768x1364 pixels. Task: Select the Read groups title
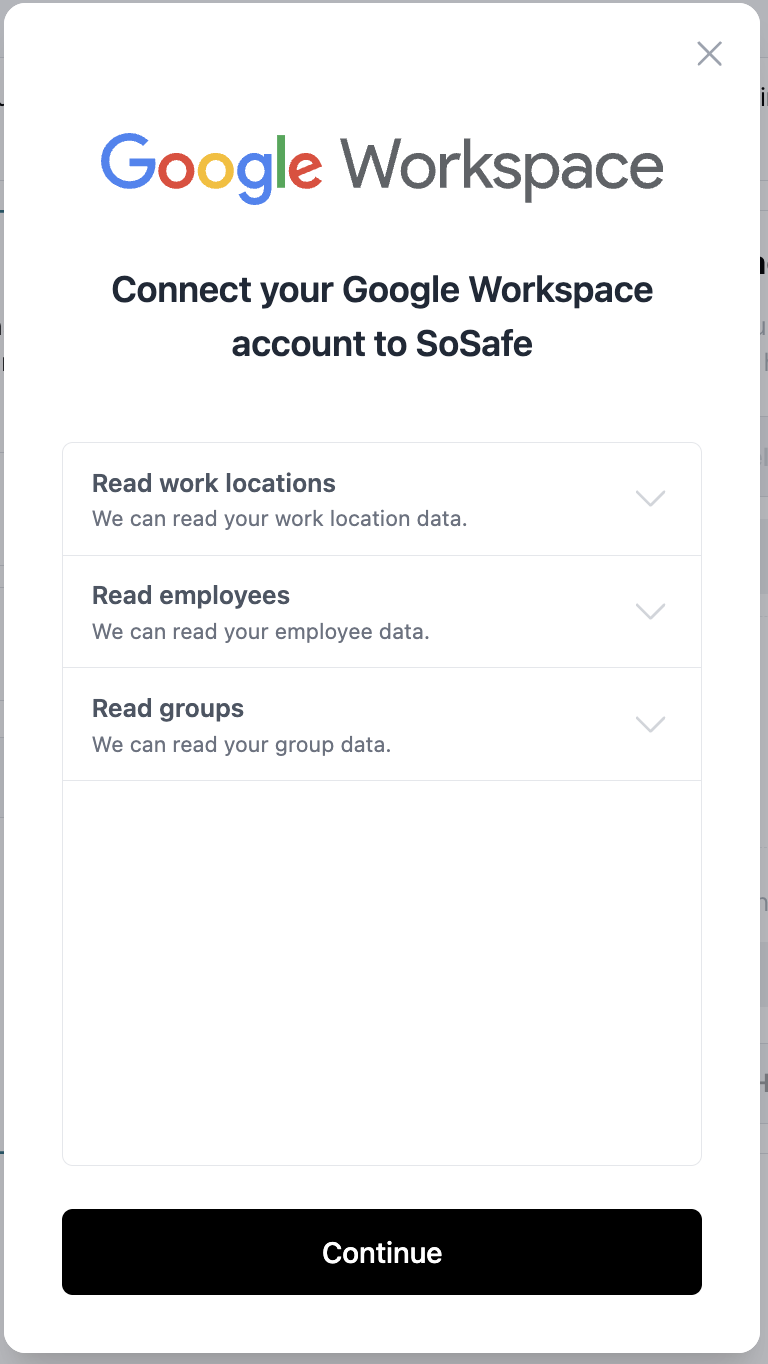pyautogui.click(x=168, y=709)
